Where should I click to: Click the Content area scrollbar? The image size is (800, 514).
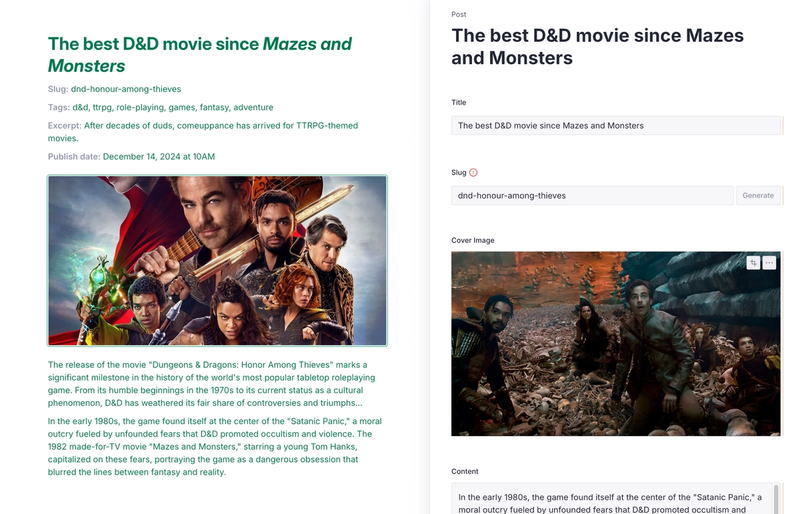(776, 499)
